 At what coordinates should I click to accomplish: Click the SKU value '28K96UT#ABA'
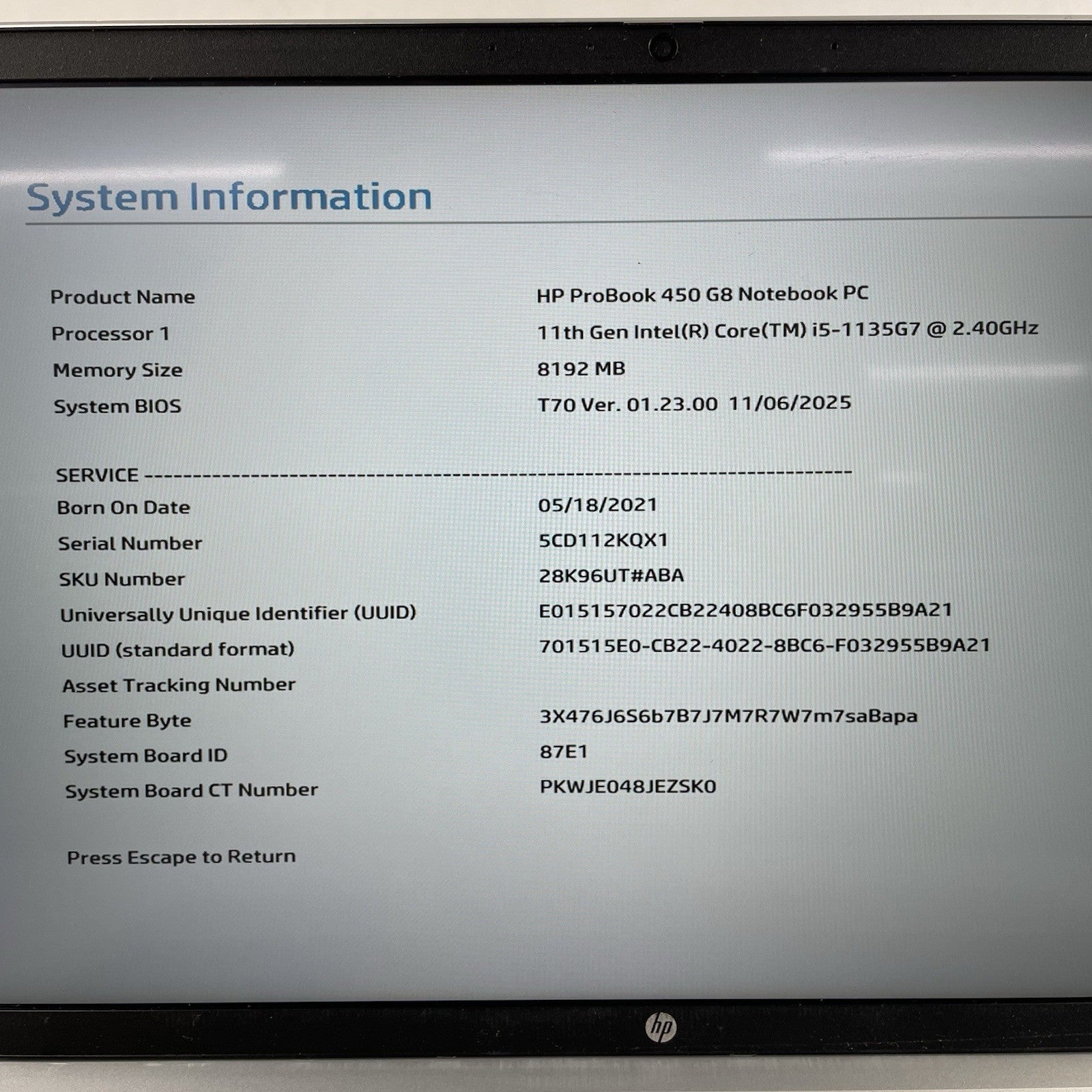pos(612,575)
